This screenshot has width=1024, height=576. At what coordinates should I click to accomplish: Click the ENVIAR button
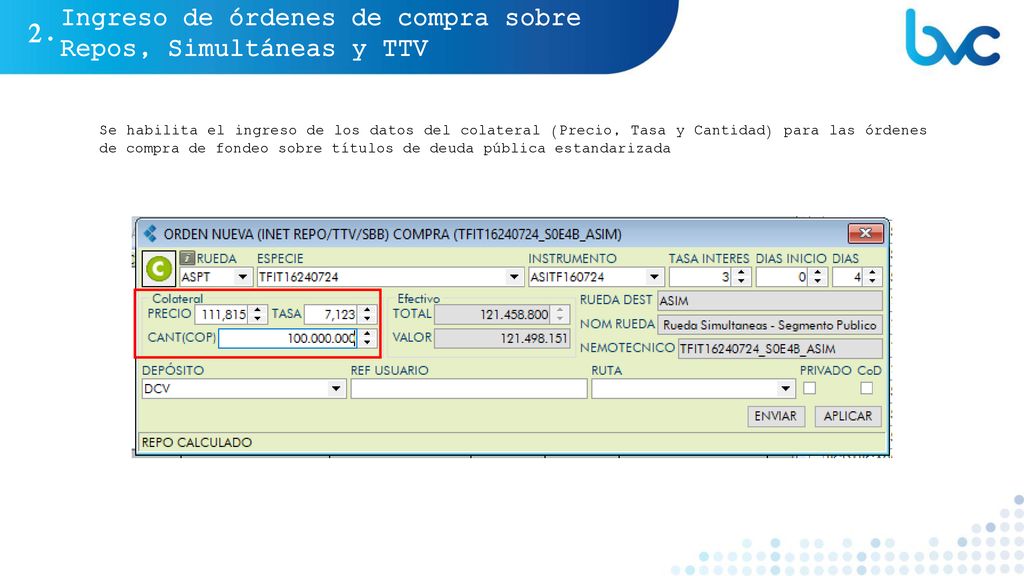(x=776, y=416)
